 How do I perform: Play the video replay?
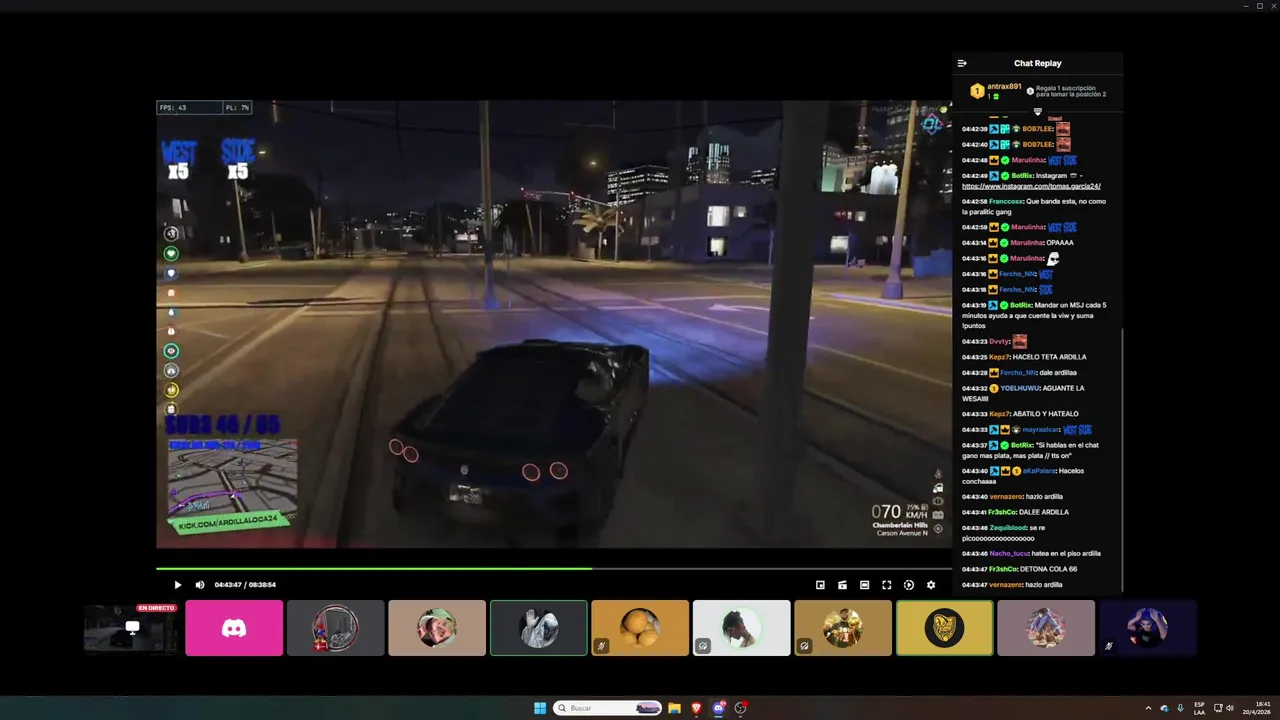point(178,585)
